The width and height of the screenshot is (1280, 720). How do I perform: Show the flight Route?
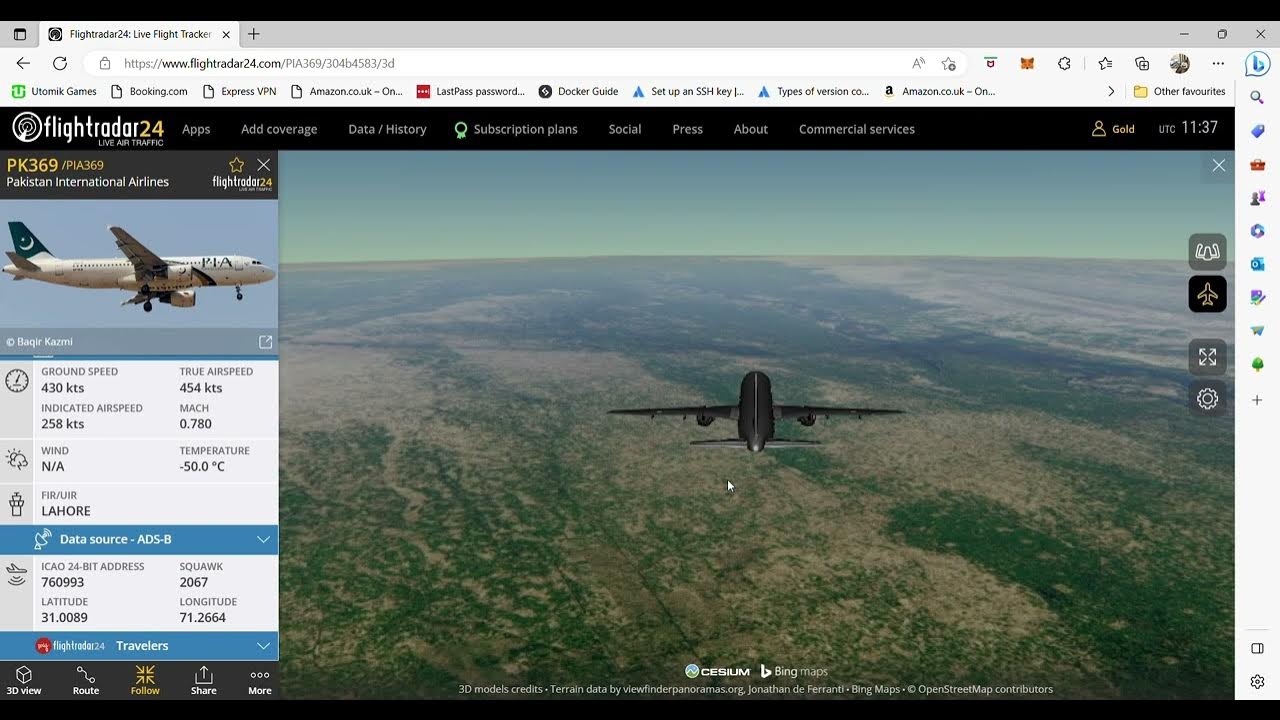click(x=86, y=680)
